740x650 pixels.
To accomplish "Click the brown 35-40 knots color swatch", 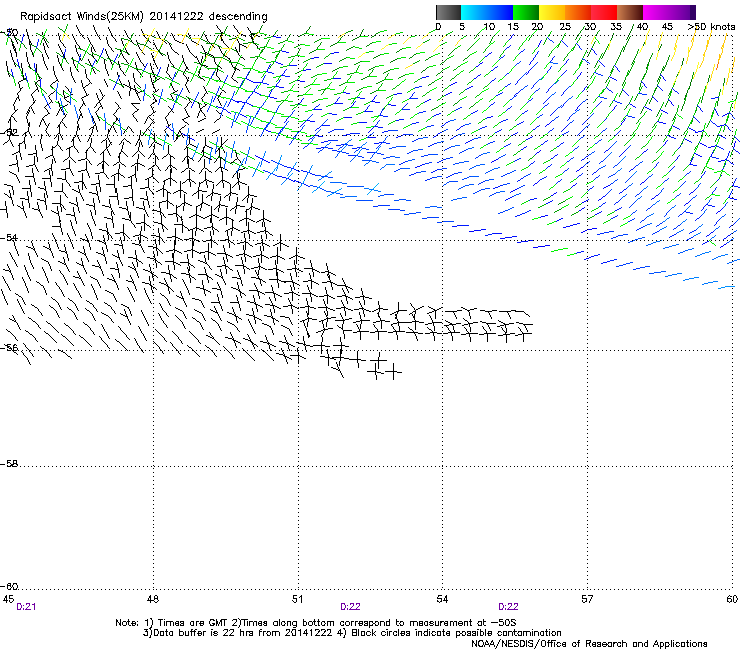I will [630, 12].
